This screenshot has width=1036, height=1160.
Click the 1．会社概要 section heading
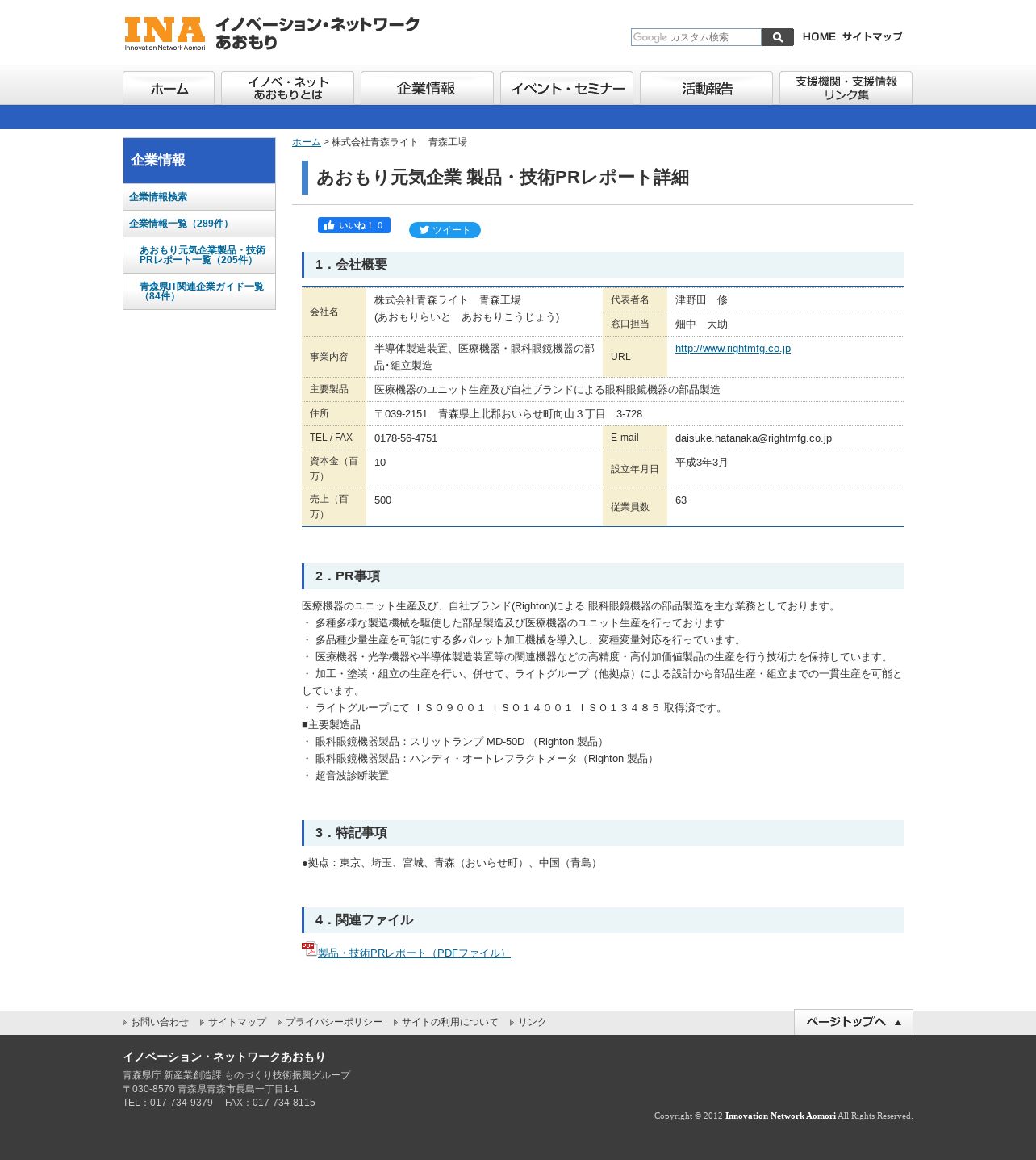(603, 265)
